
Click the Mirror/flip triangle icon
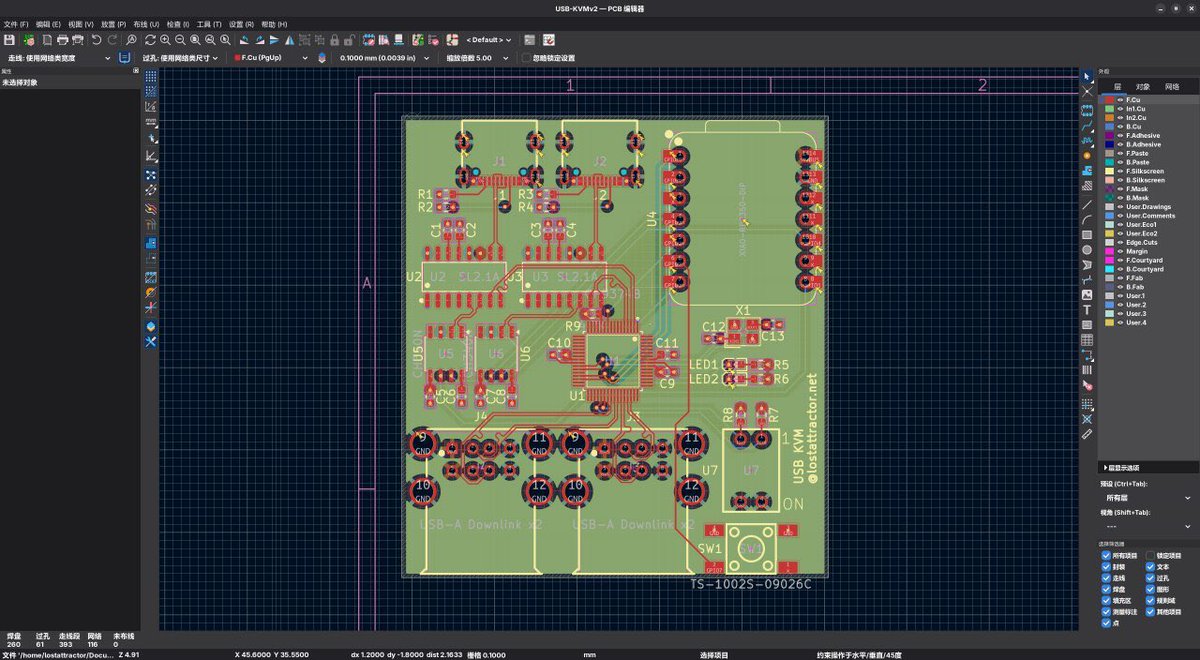pyautogui.click(x=289, y=40)
